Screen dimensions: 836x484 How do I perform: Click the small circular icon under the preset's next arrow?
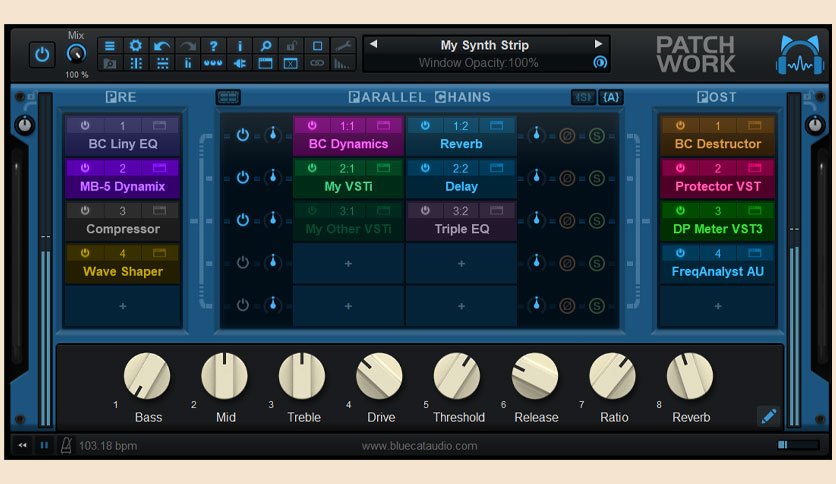599,62
